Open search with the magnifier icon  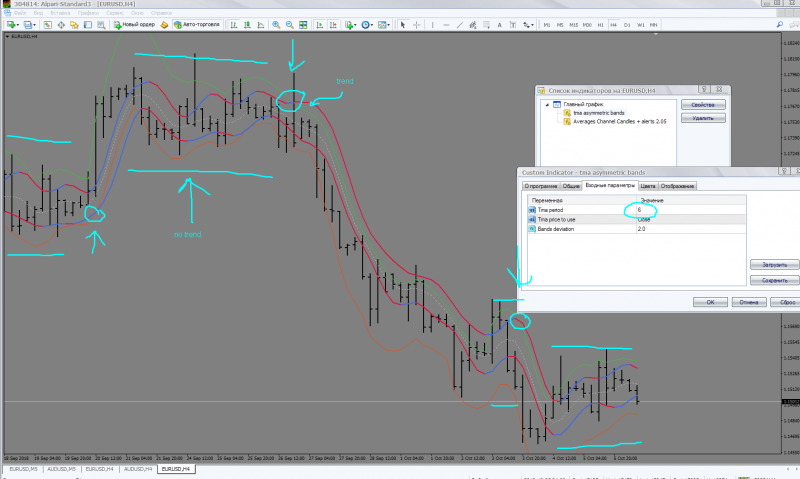[780, 24]
